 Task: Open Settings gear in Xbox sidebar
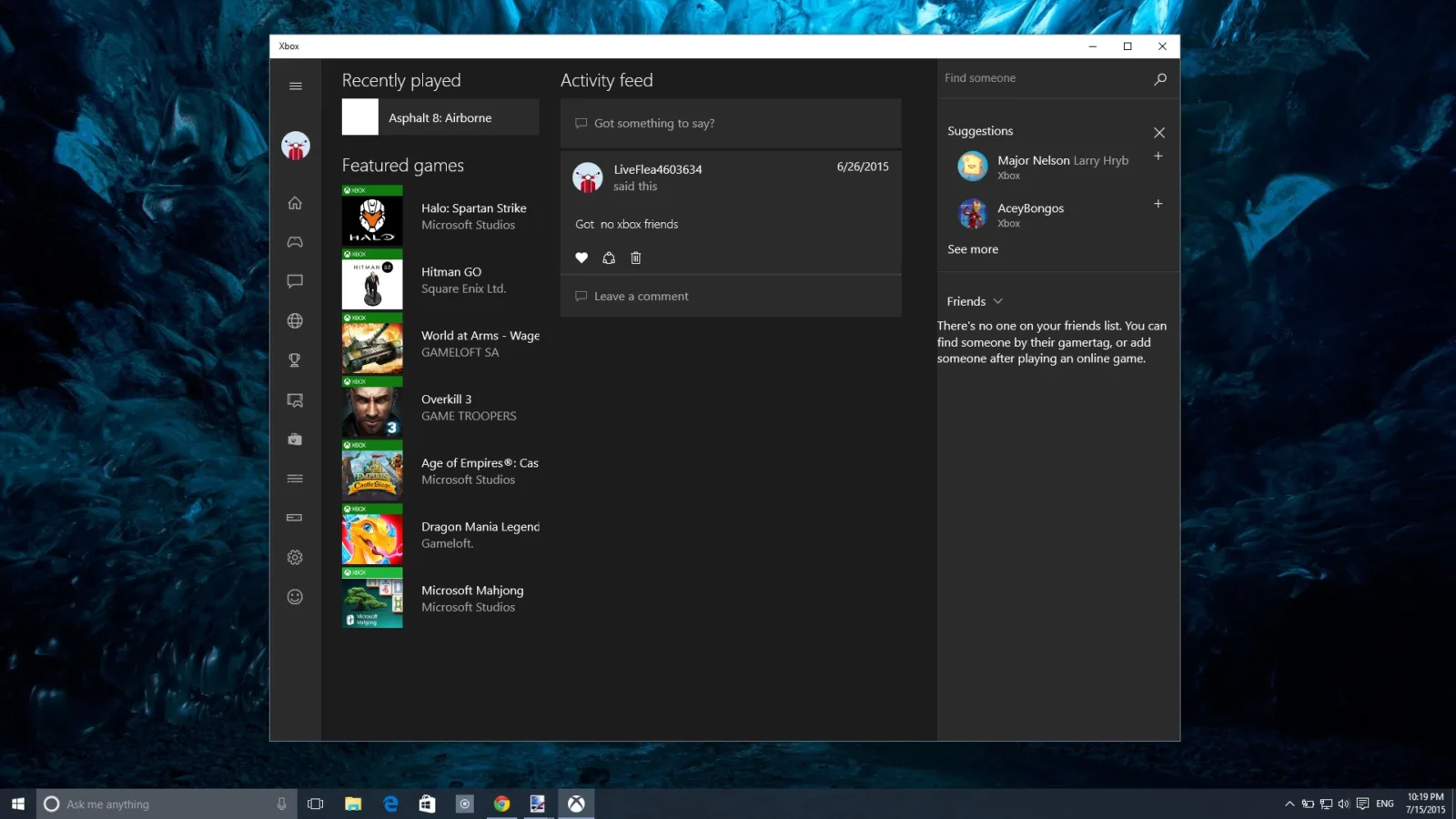pyautogui.click(x=295, y=558)
